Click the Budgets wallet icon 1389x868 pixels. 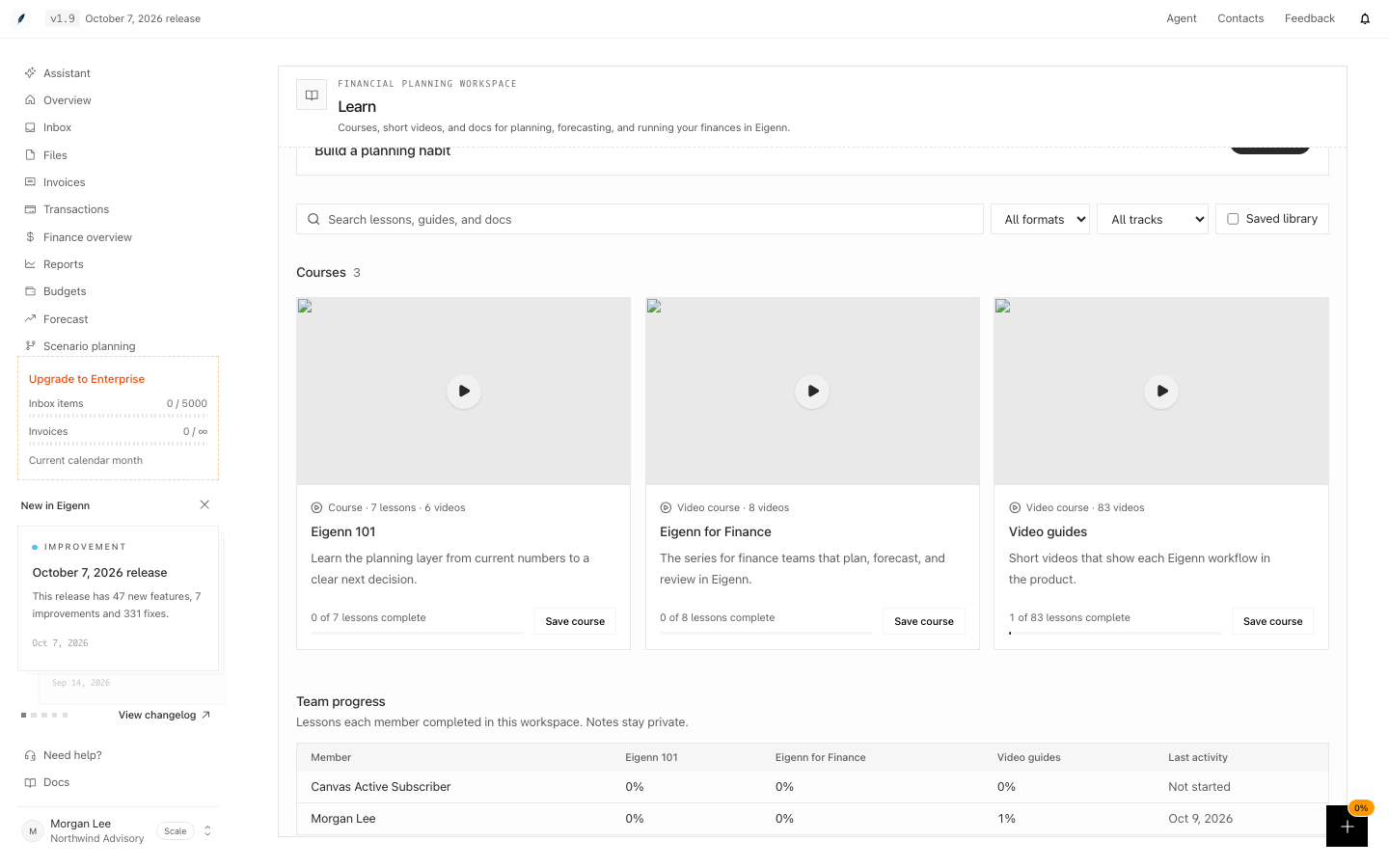tap(30, 291)
